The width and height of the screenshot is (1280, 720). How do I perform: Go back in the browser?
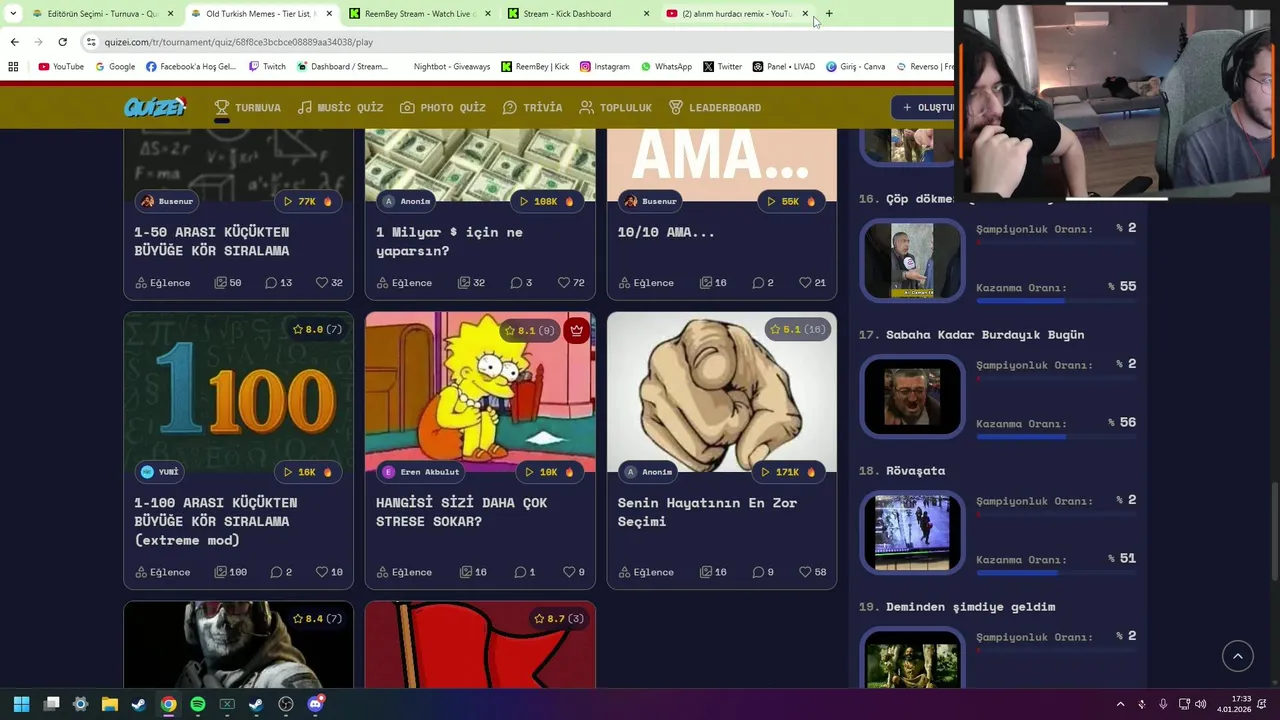pos(14,42)
